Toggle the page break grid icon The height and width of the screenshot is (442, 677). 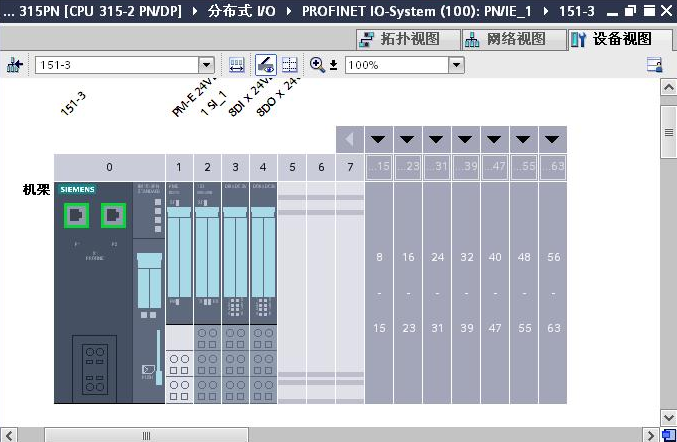pyautogui.click(x=290, y=65)
